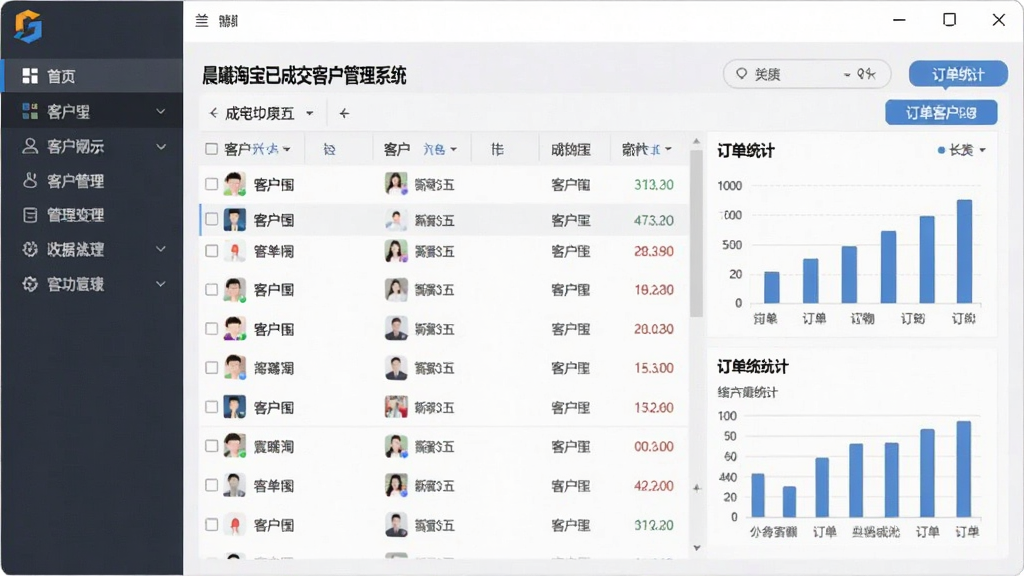Tick the checkbox in the 473.20 row
The image size is (1024, 576).
point(211,219)
